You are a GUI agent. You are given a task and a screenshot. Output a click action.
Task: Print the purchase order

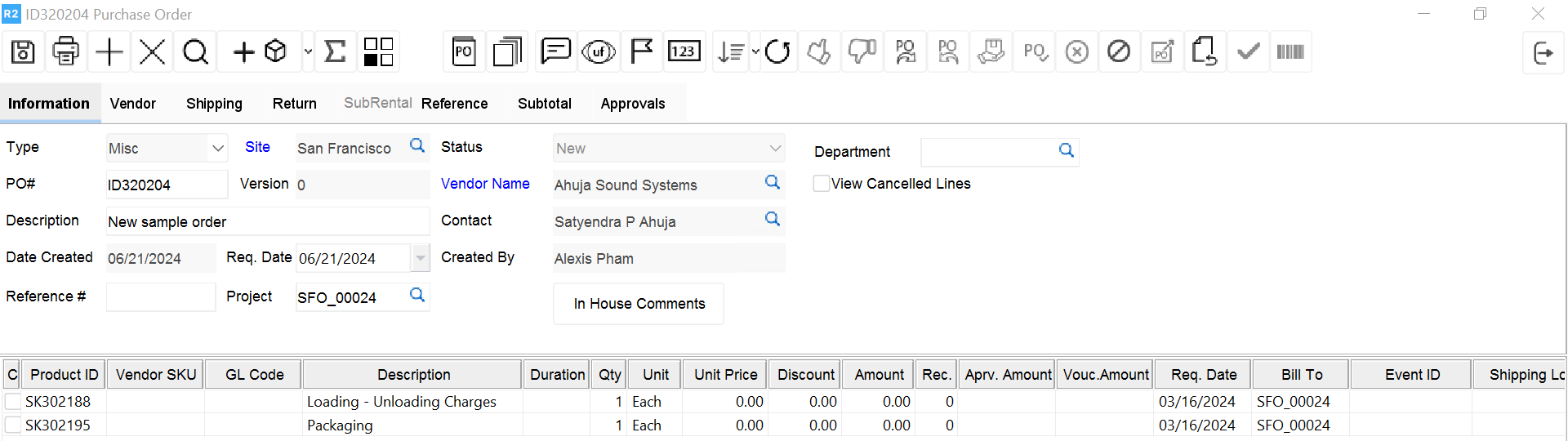pos(66,52)
